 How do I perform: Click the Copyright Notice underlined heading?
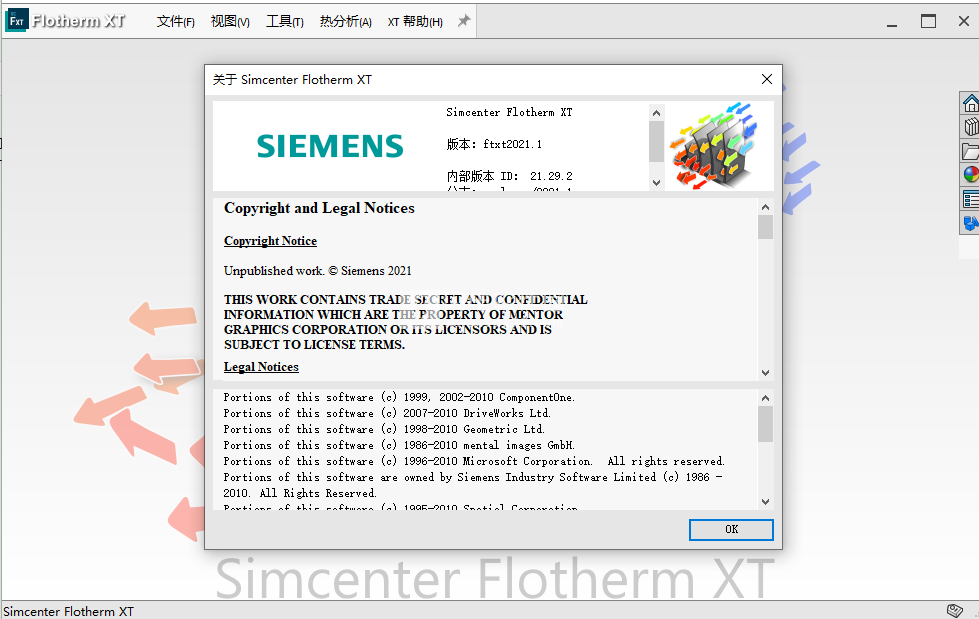point(270,241)
